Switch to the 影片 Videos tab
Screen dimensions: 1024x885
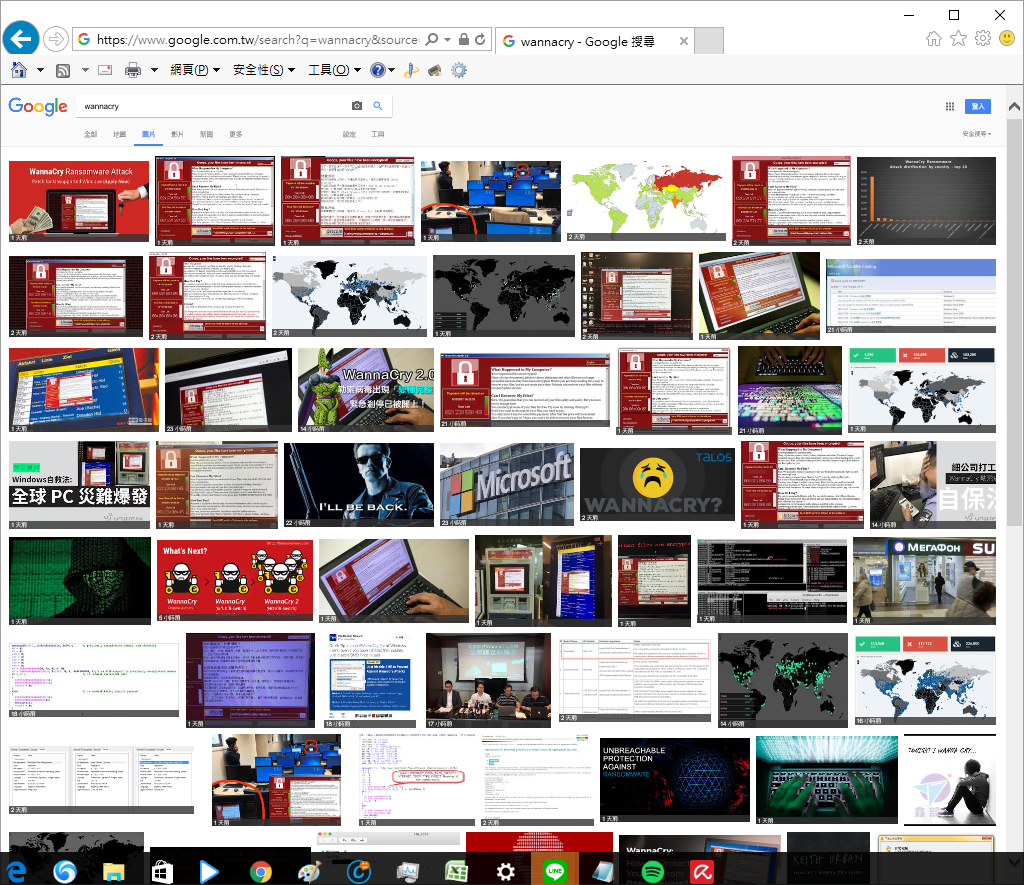pos(177,134)
